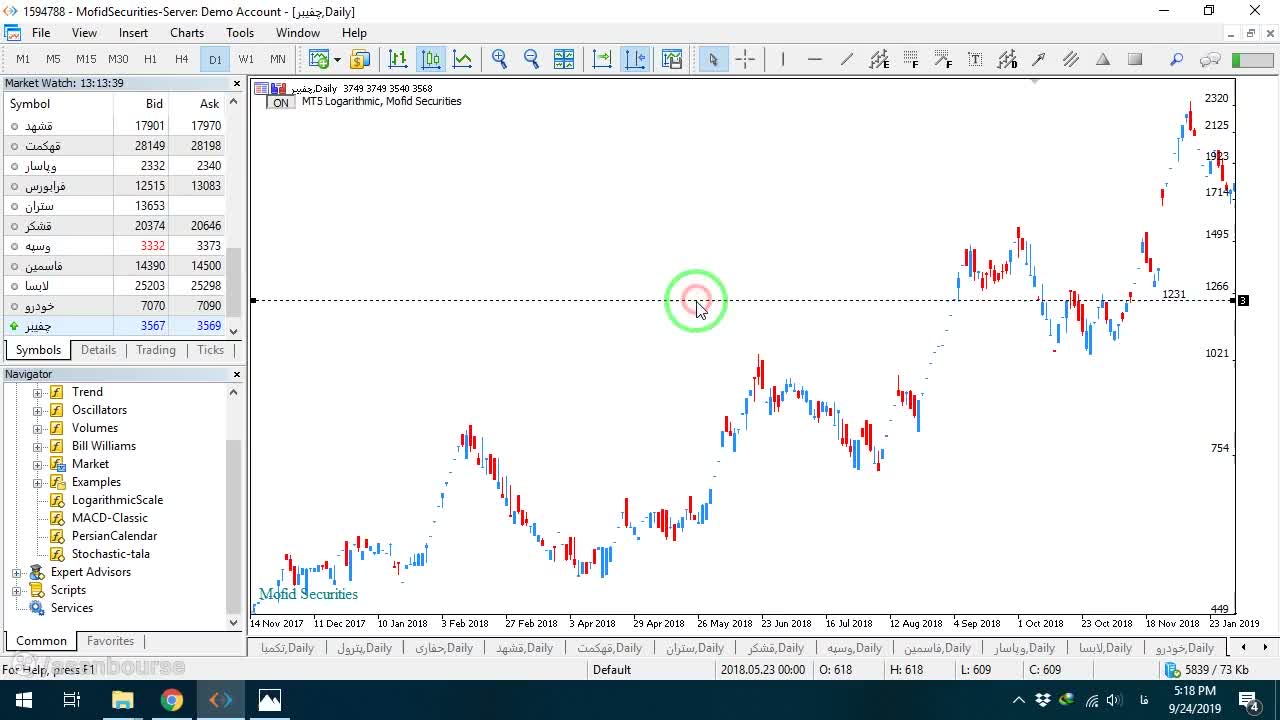
Task: Switch to Symbols tab in Market Watch
Action: [x=38, y=350]
